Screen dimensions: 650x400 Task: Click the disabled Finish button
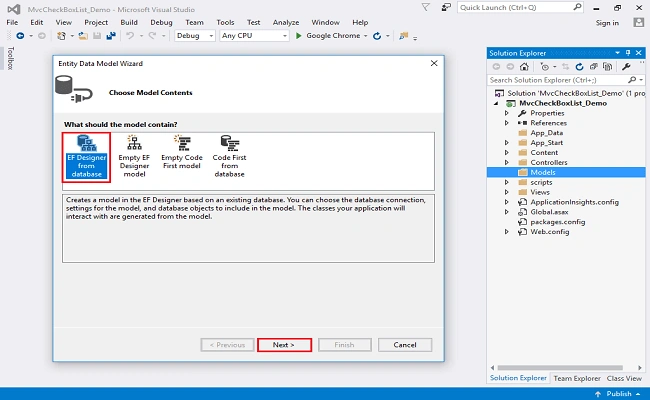coord(344,345)
